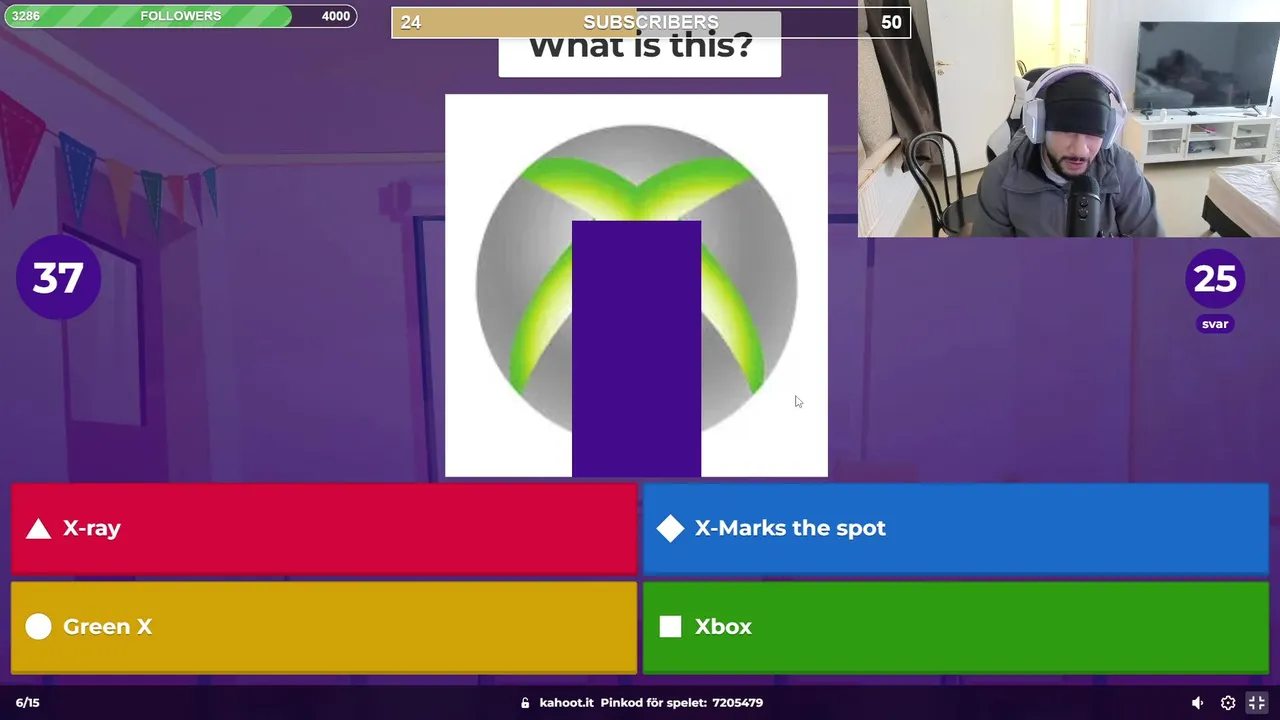Click the 'svar' label
1280x720 pixels.
pos(1215,324)
